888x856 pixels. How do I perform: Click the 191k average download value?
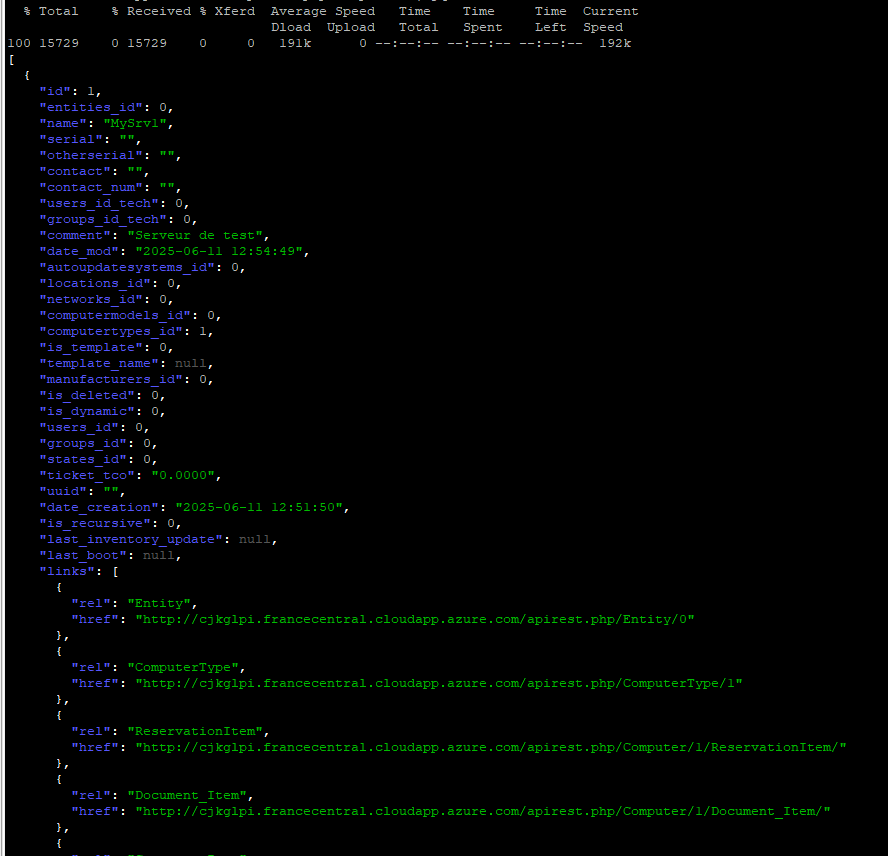(x=294, y=44)
